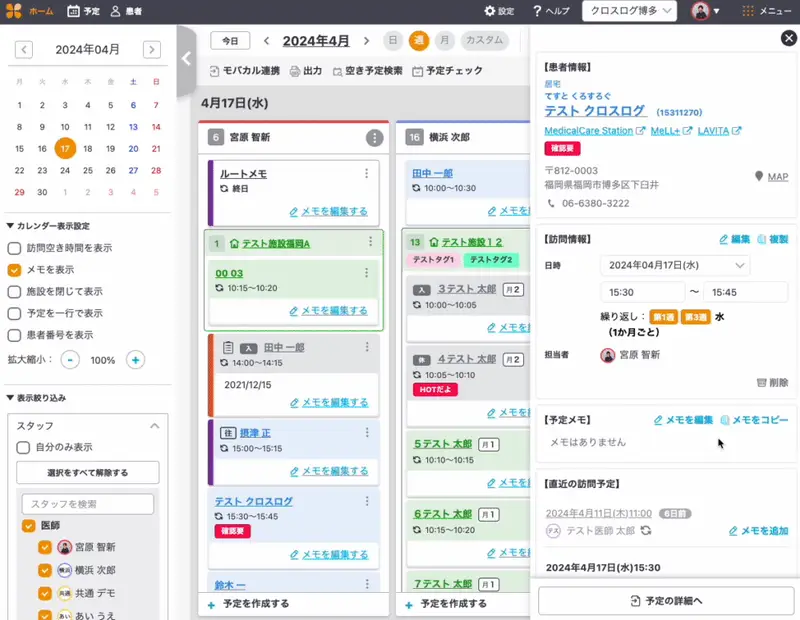Click the 今日 today button
The height and width of the screenshot is (620, 800).
pos(230,41)
